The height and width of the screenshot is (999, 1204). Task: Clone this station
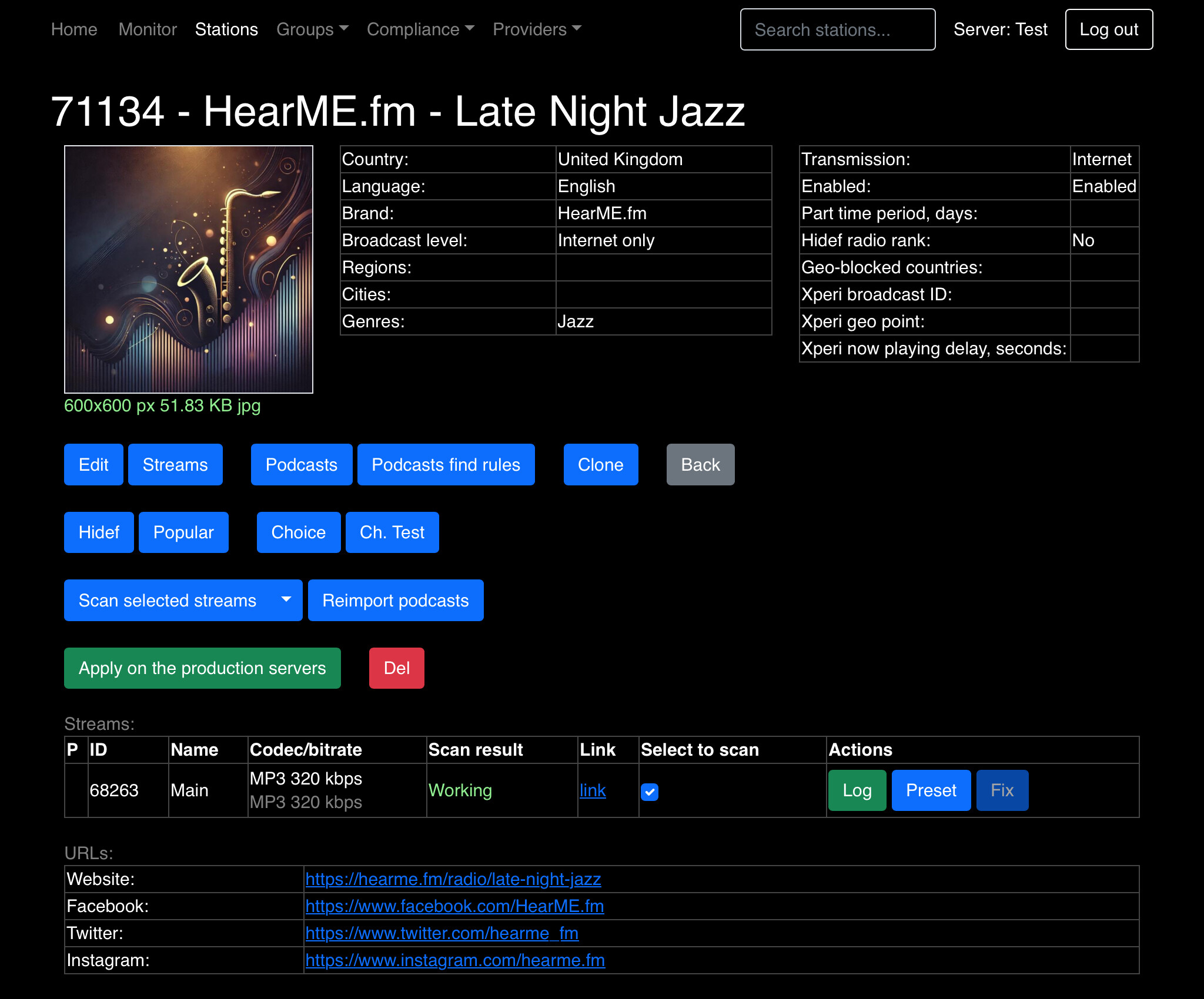[600, 465]
